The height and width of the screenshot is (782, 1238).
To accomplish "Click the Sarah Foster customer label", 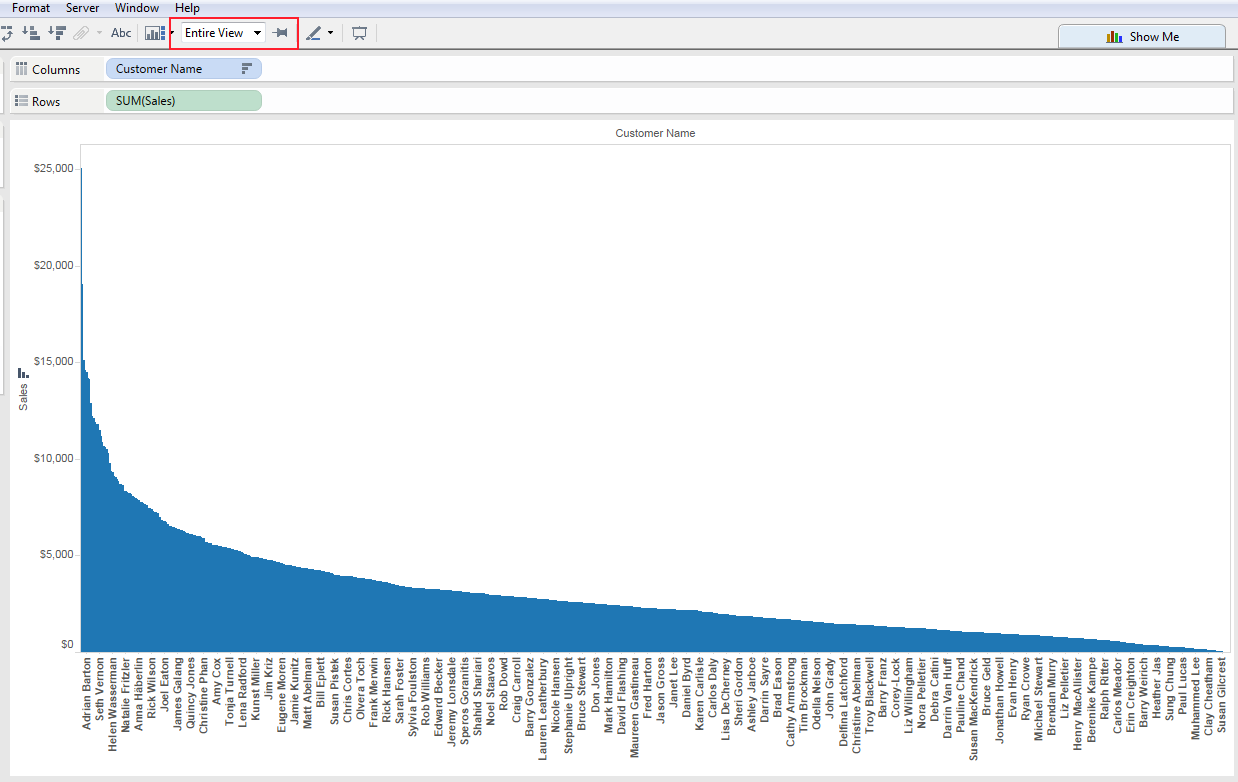I will pos(400,689).
